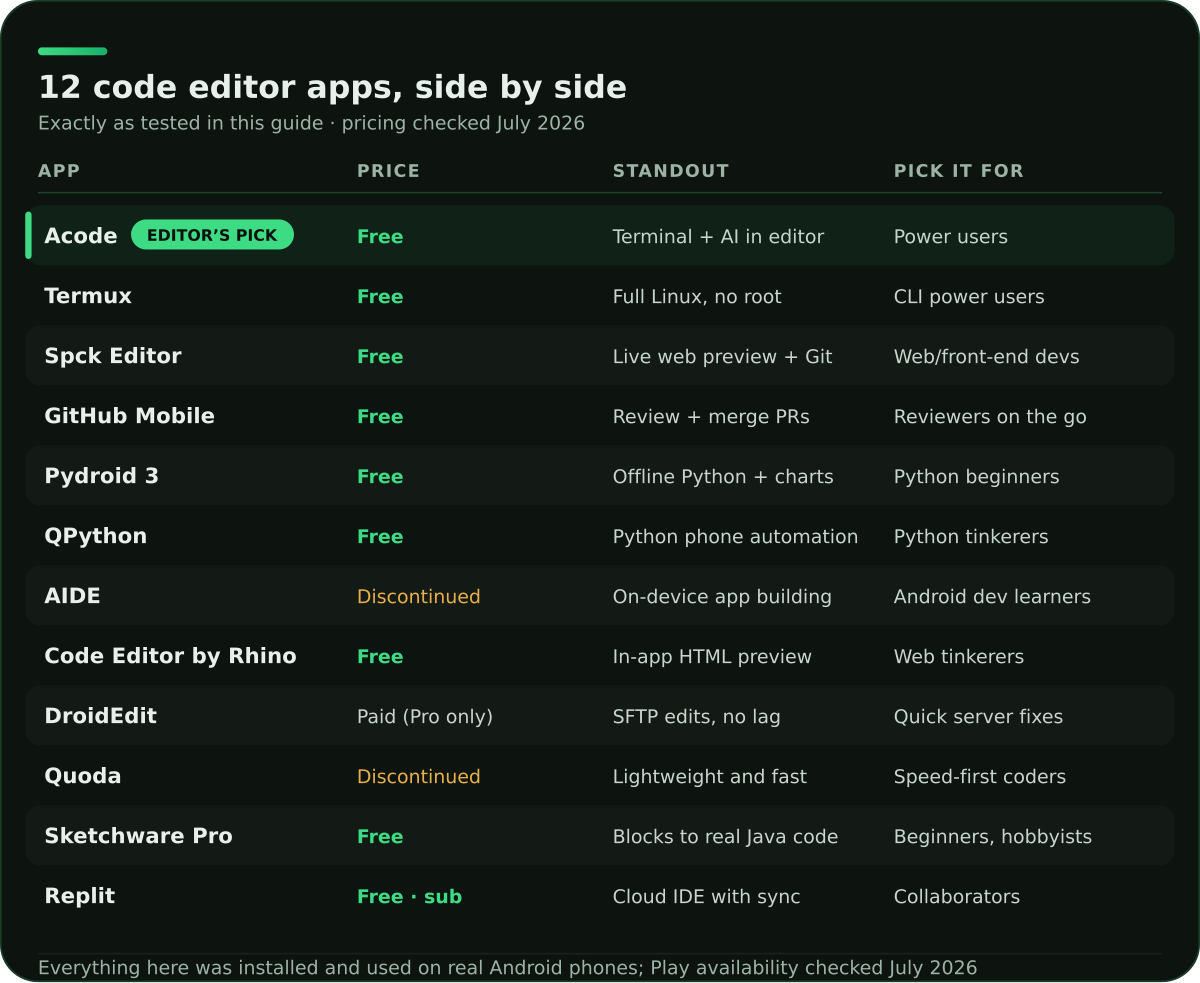Click 'Python beginners' recommendation
This screenshot has height=983, width=1200.
pos(976,477)
